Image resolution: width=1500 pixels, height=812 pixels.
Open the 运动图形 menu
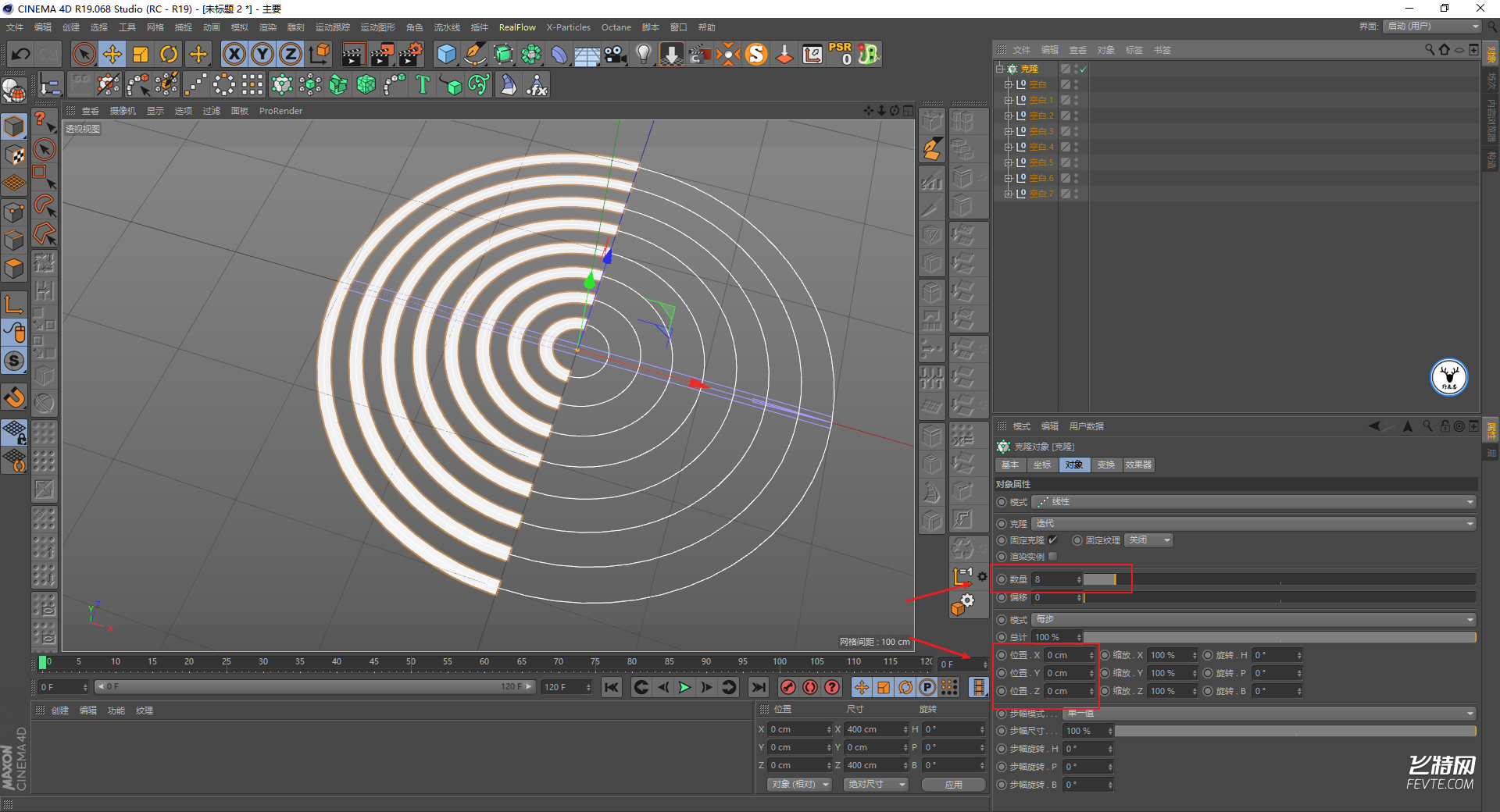pyautogui.click(x=378, y=27)
